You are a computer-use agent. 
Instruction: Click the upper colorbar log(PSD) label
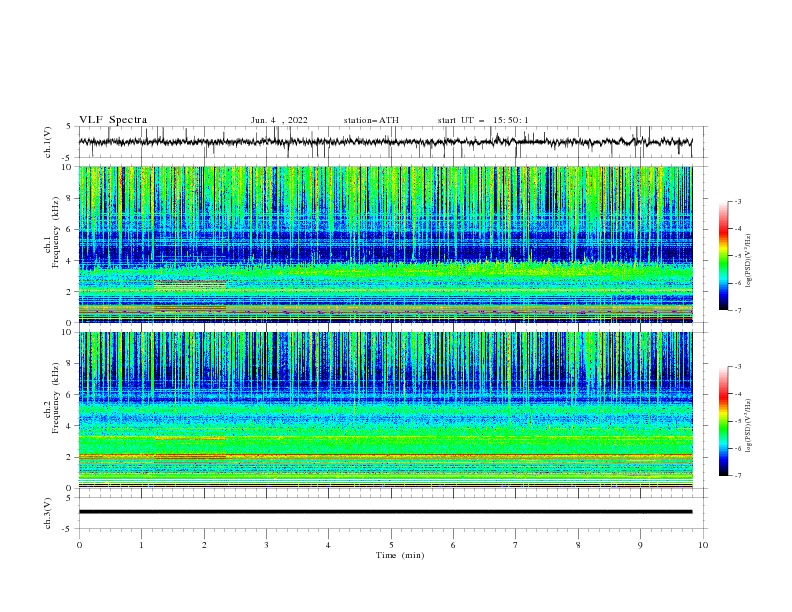coord(748,261)
